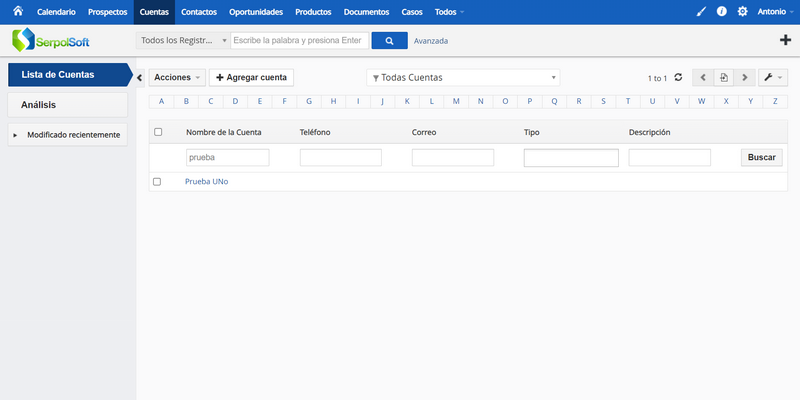
Task: Open the Cuentas module
Action: (x=154, y=12)
